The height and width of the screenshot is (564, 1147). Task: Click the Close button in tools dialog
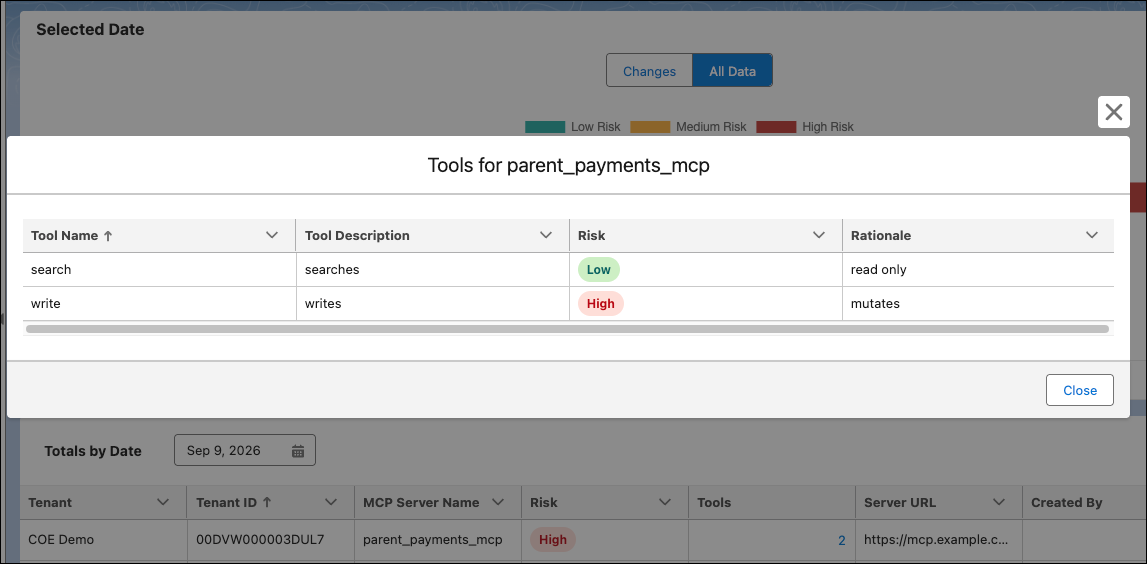tap(1080, 390)
